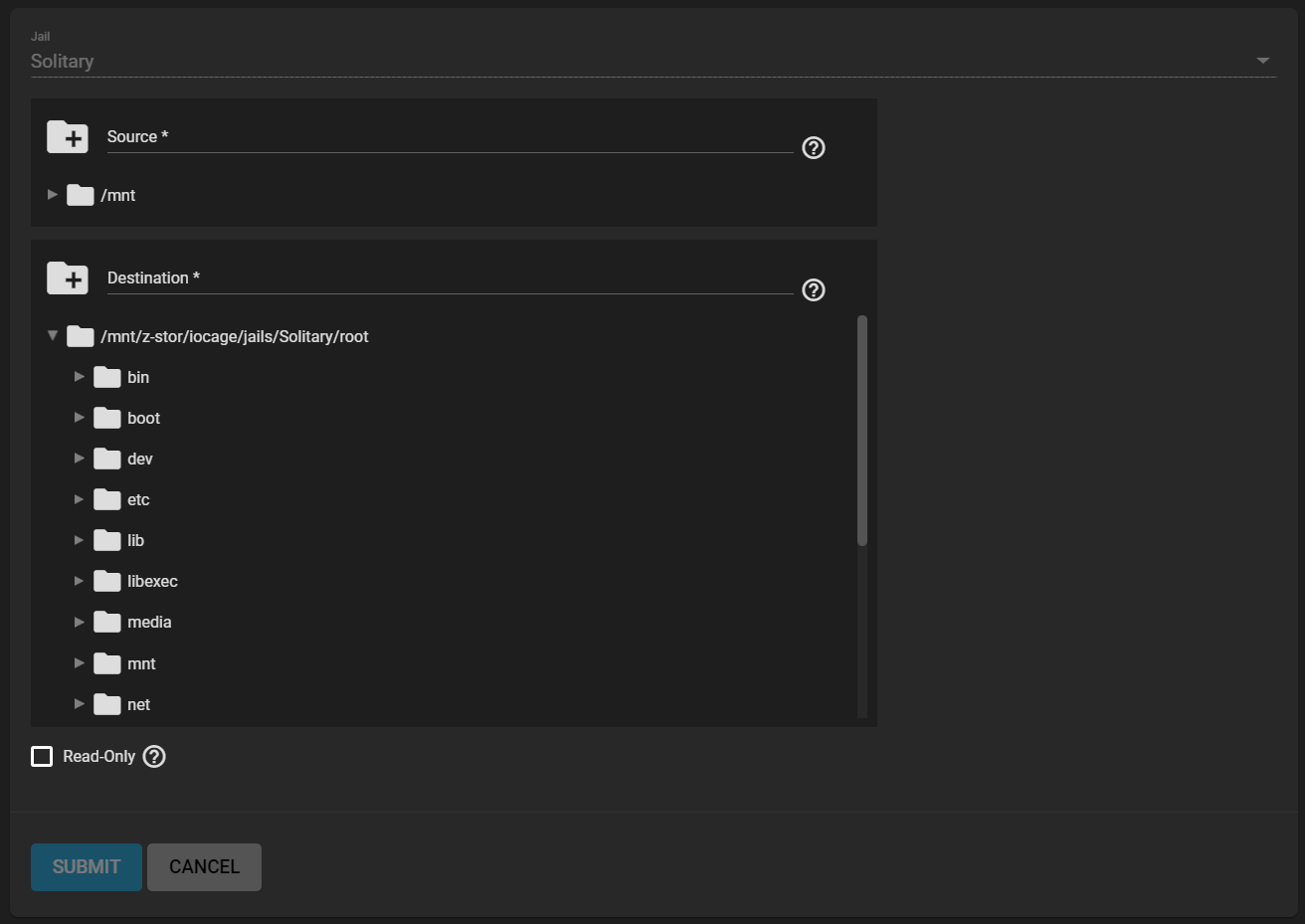
Task: Select the /mnt label in Source tree
Action: pyautogui.click(x=118, y=196)
